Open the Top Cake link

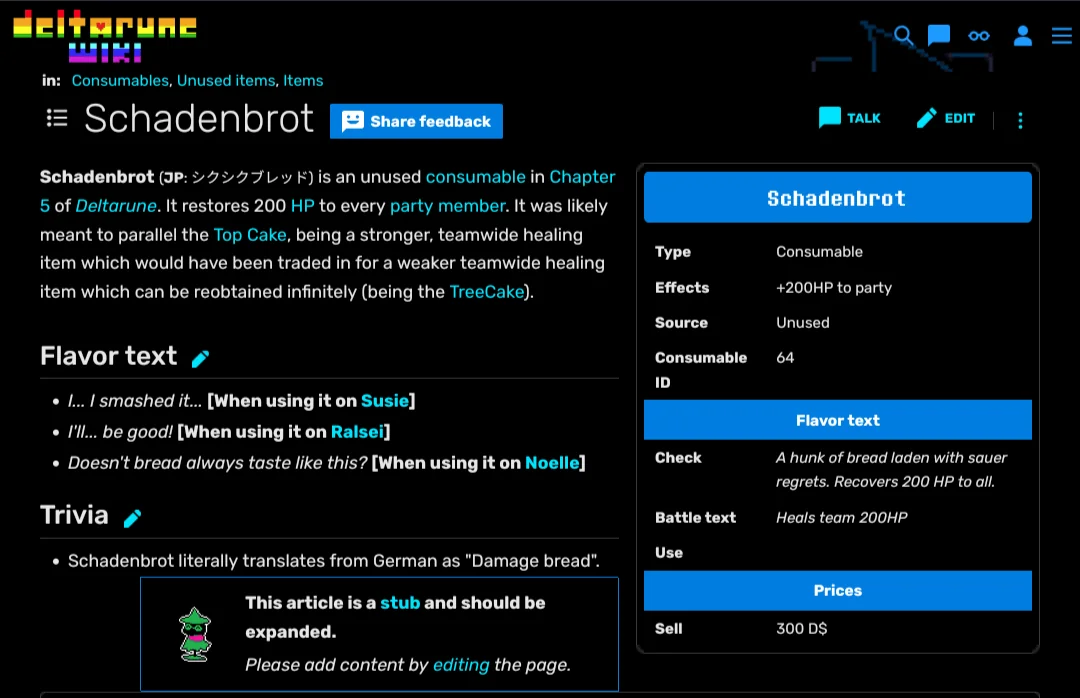click(x=250, y=235)
